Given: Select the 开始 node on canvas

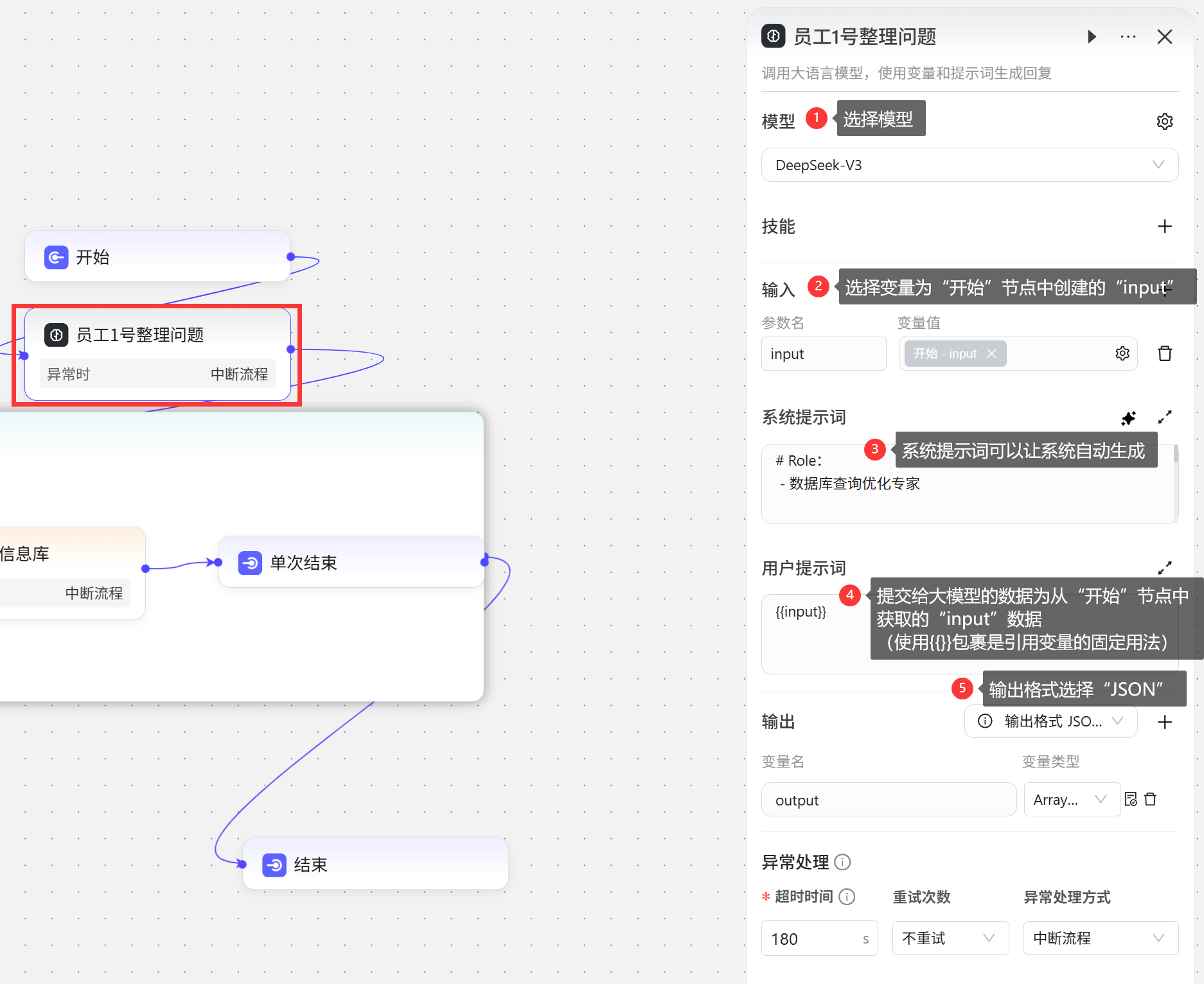Looking at the screenshot, I should (157, 257).
